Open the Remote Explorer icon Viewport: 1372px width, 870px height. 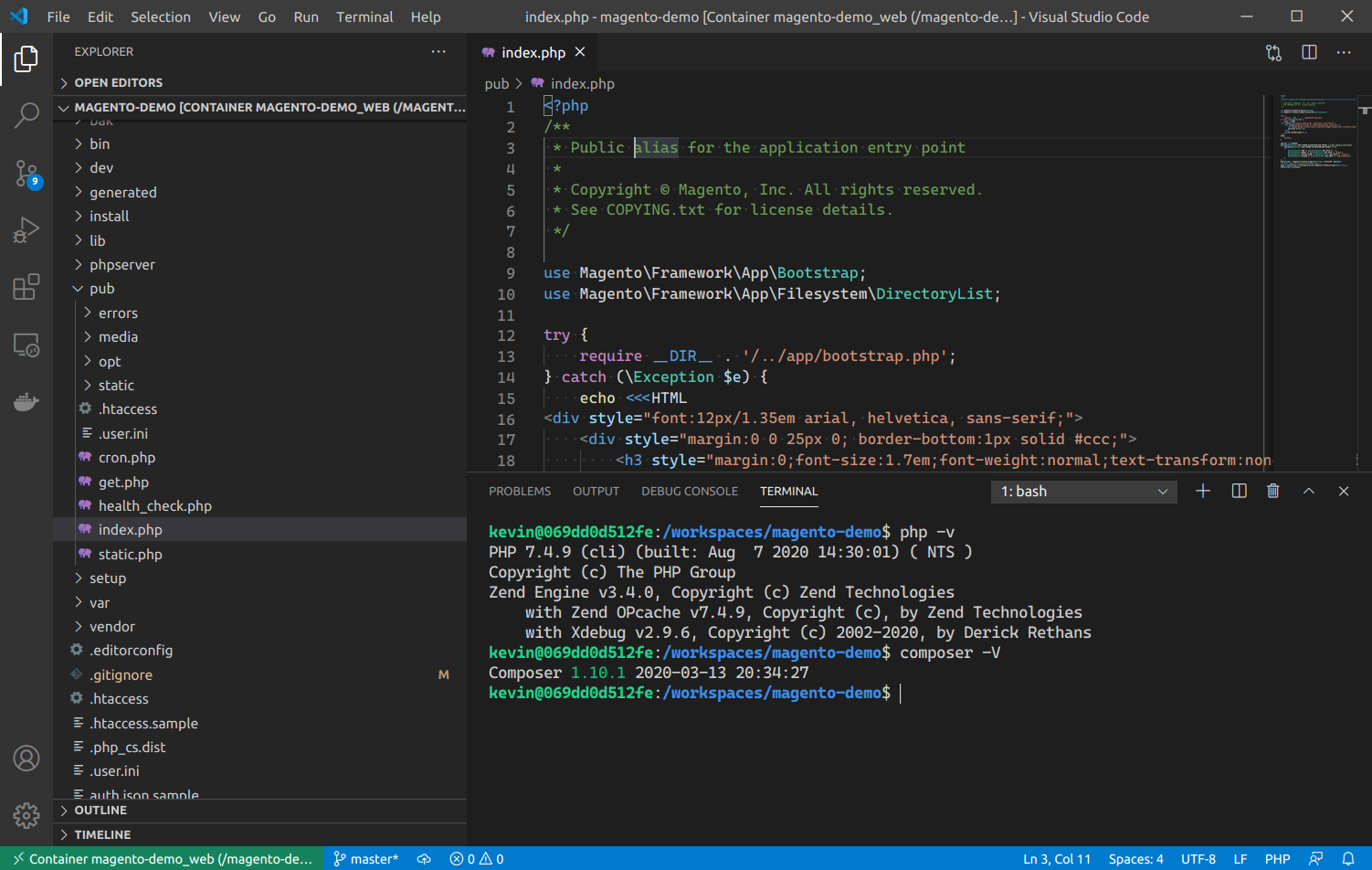coord(26,345)
